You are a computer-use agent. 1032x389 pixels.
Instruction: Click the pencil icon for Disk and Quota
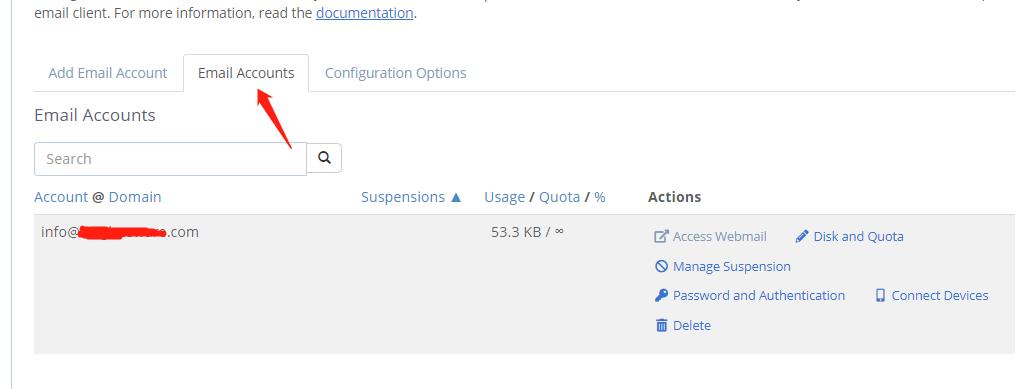point(802,236)
